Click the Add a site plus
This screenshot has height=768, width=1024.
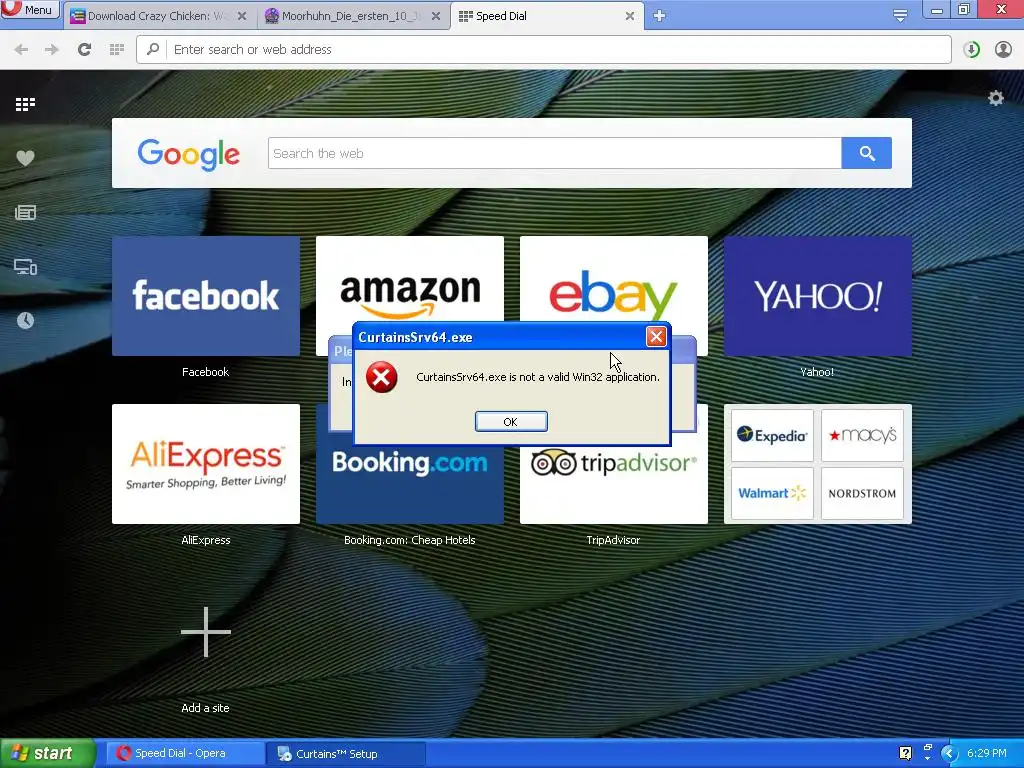(206, 632)
